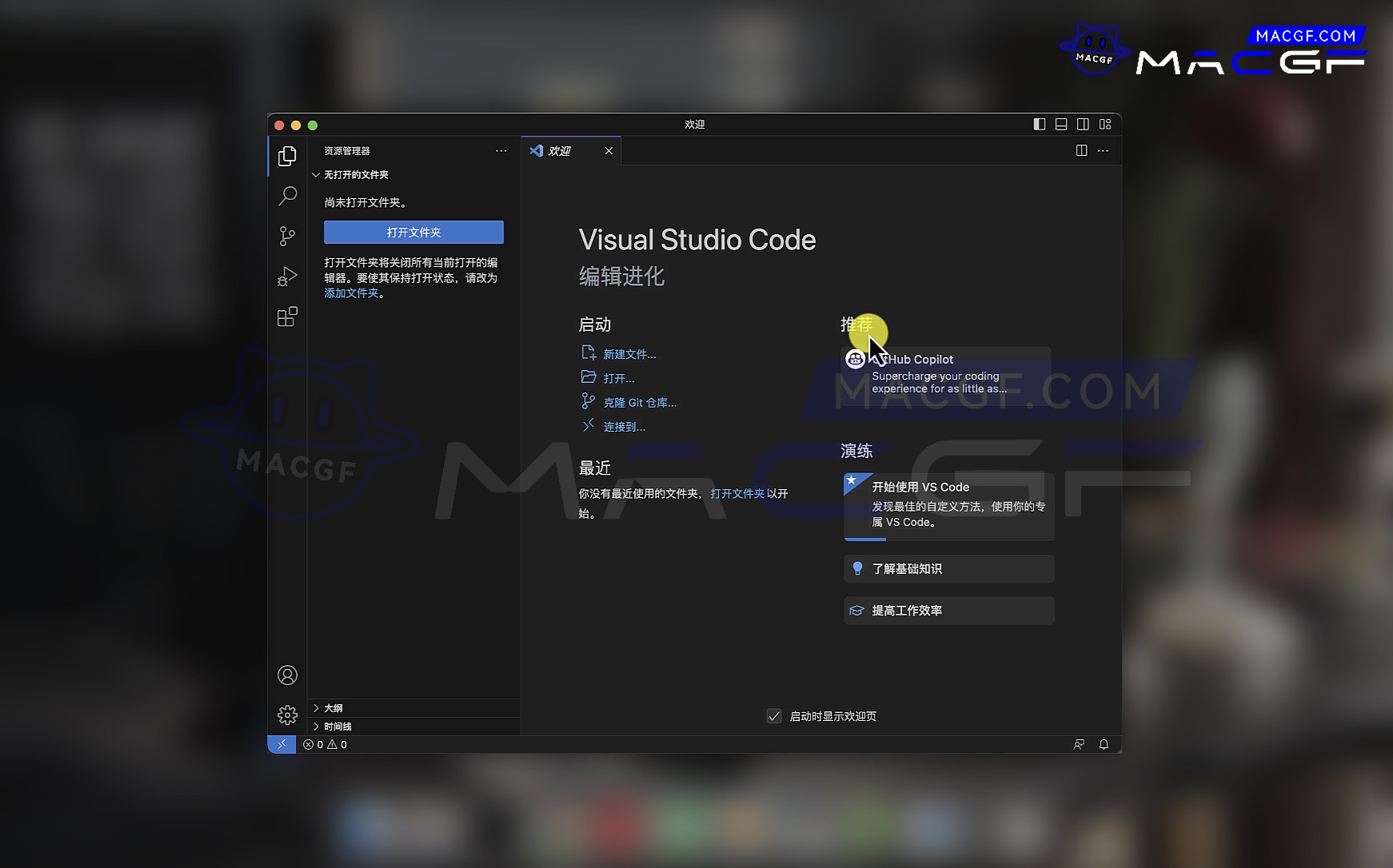
Task: Uncheck 启动时显示欢迎页 checkbox
Action: 774,716
